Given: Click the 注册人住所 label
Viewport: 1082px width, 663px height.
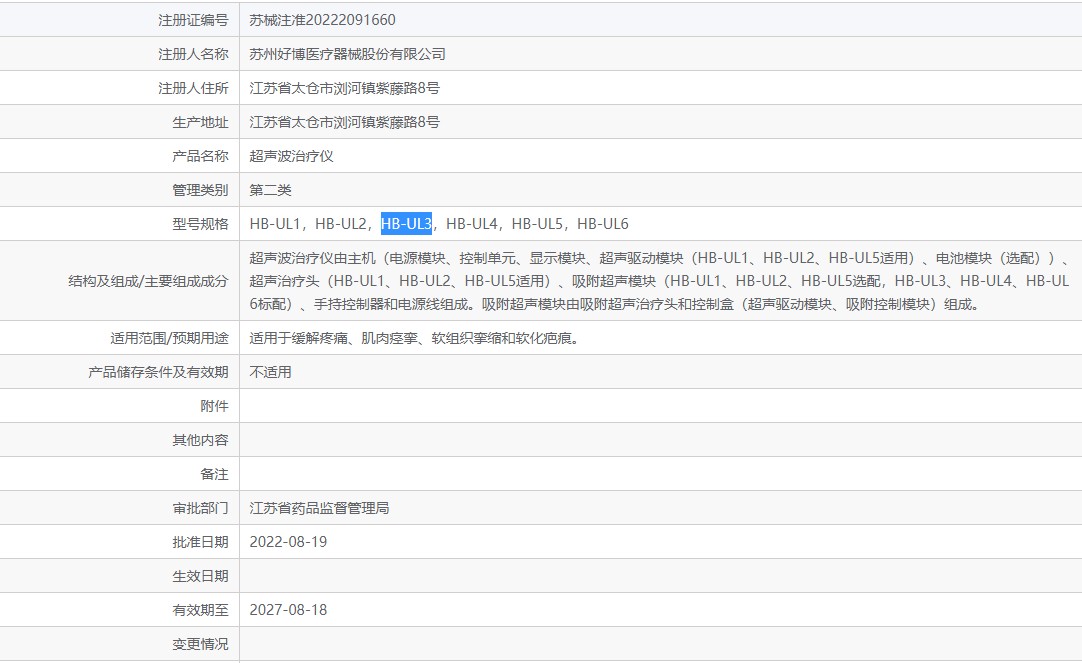Looking at the screenshot, I should 193,88.
